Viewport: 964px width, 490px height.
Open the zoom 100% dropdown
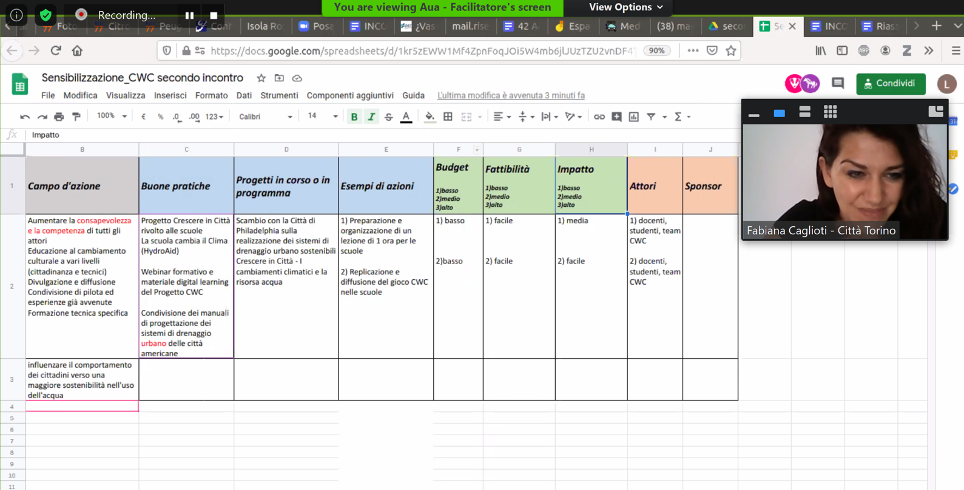pos(111,116)
